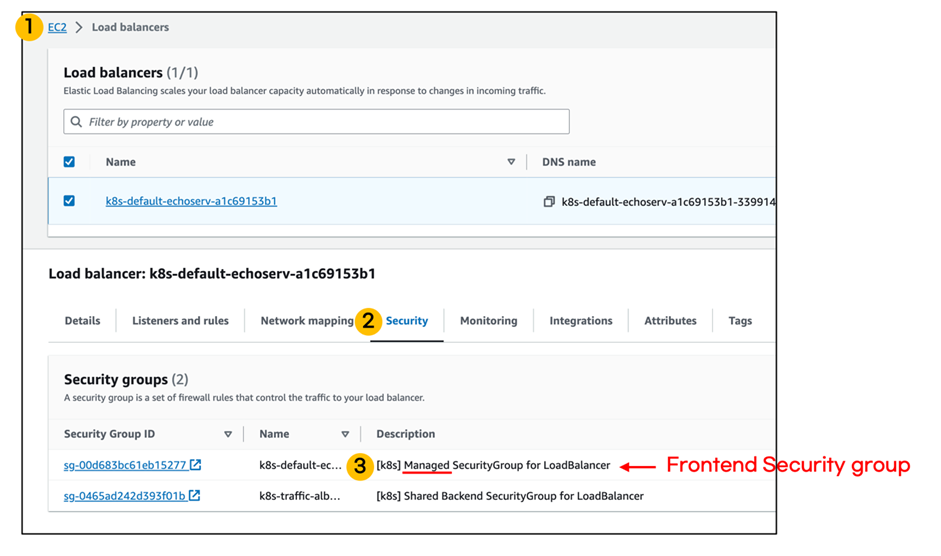The width and height of the screenshot is (941, 556).
Task: Copy the DNS name with the copy icon
Action: [x=549, y=202]
